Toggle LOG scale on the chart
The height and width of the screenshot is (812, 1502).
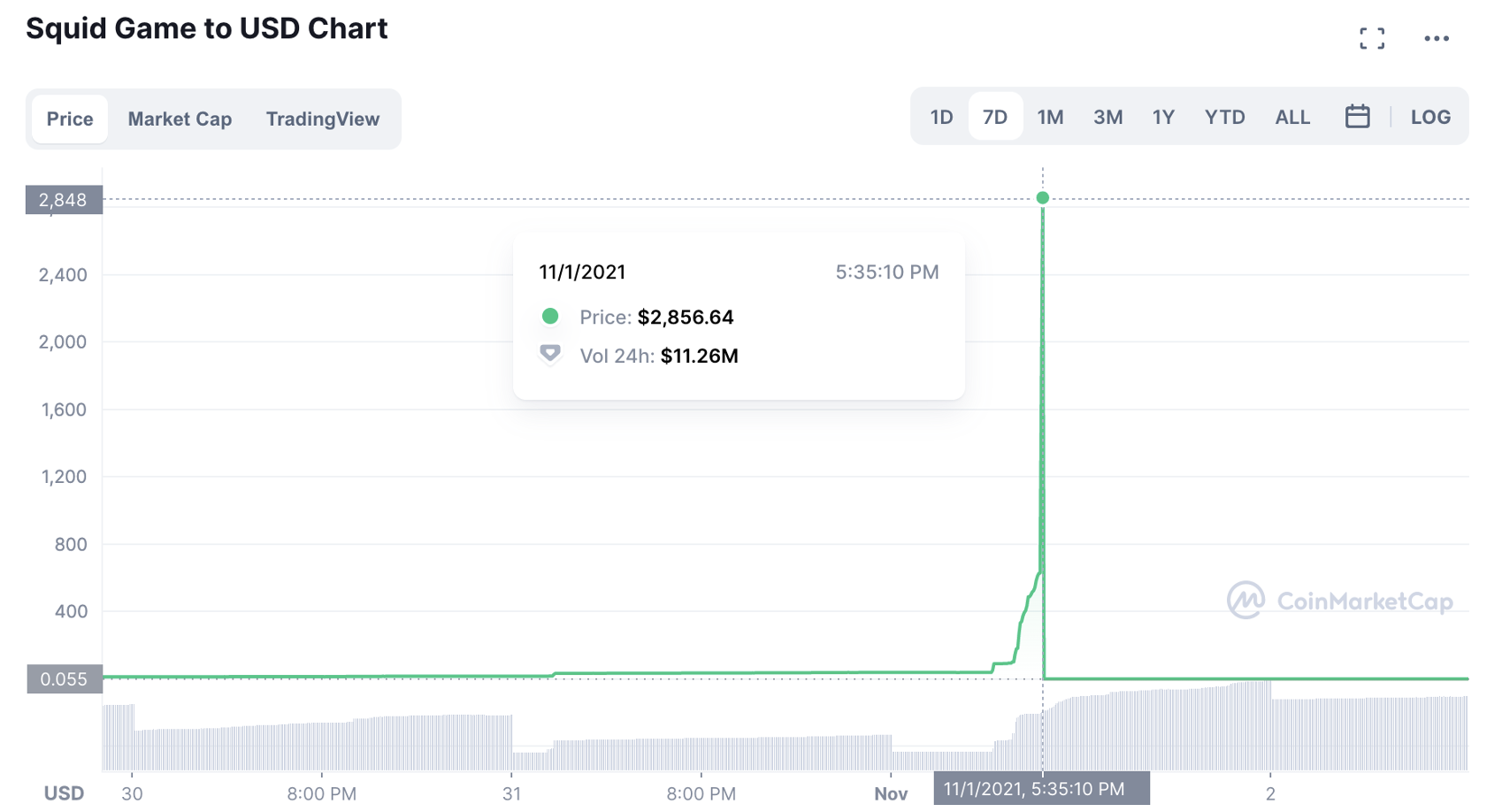(1430, 117)
